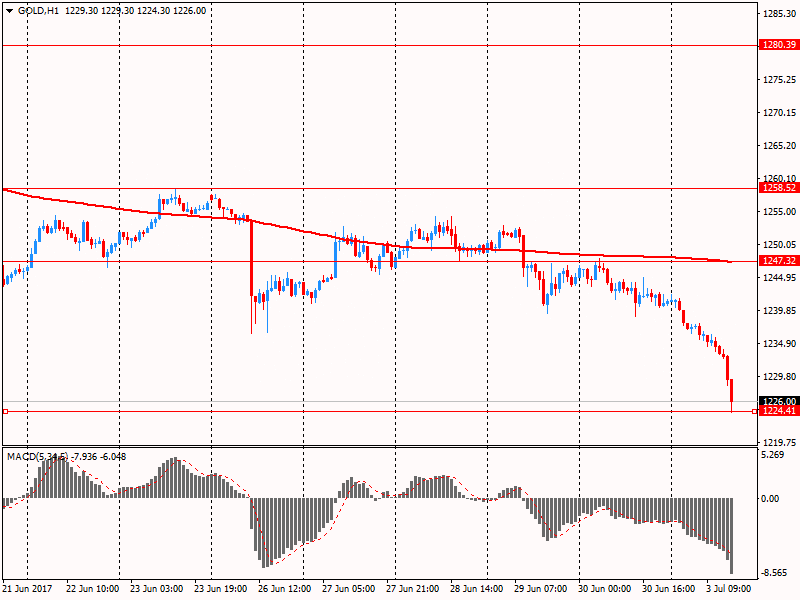This screenshot has height=600, width=800.
Task: Click the 28 Jun 14:00 time label
Action: tap(477, 589)
